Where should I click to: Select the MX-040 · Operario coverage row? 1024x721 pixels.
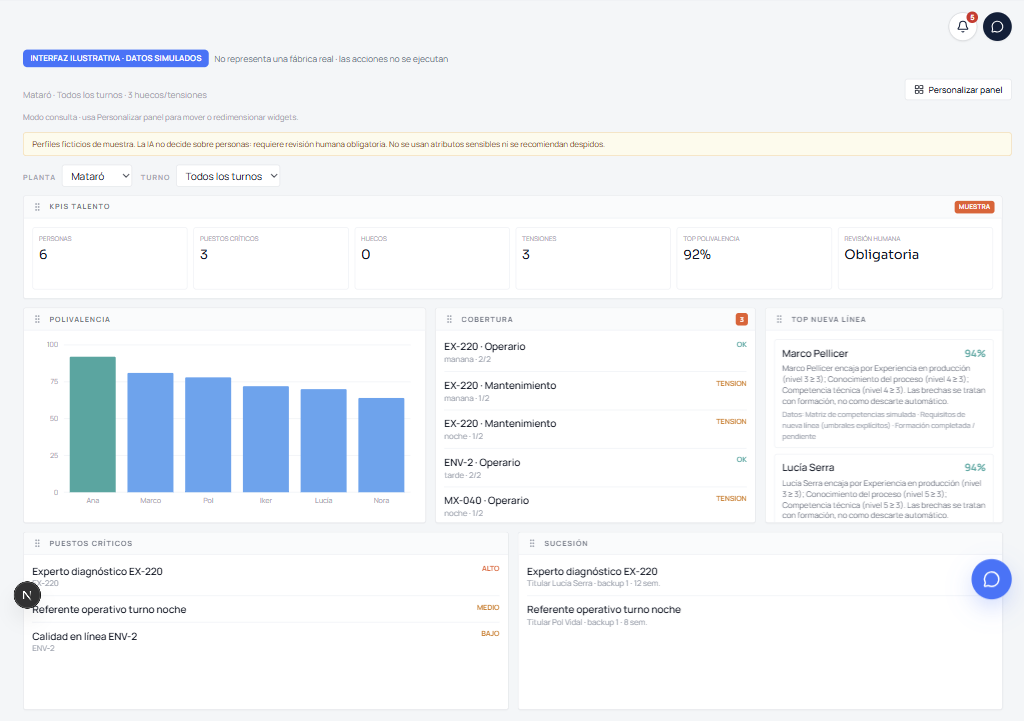pos(595,506)
